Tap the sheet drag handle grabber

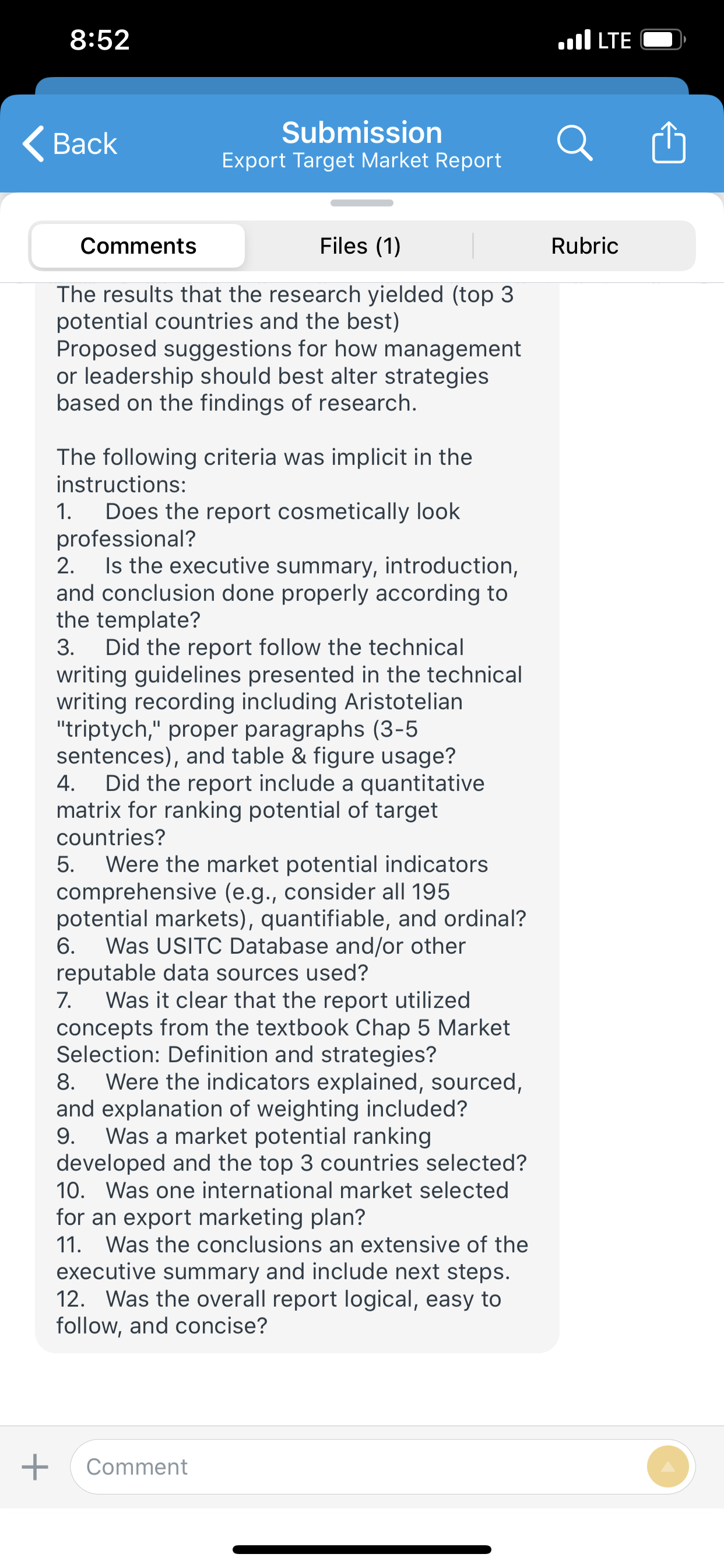point(362,202)
